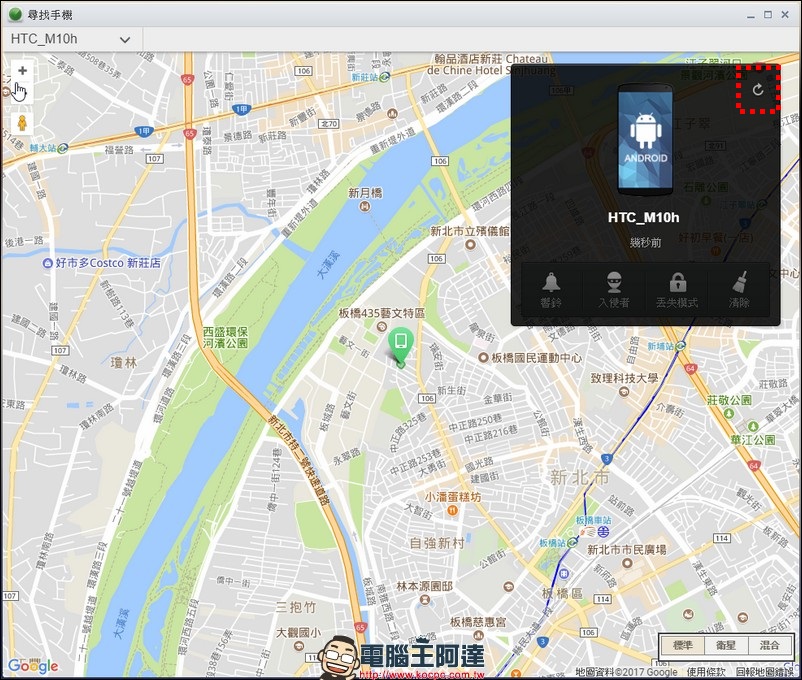Screen dimensions: 802x680
Task: Select 新埔站 metro station icon
Action: click(680, 346)
